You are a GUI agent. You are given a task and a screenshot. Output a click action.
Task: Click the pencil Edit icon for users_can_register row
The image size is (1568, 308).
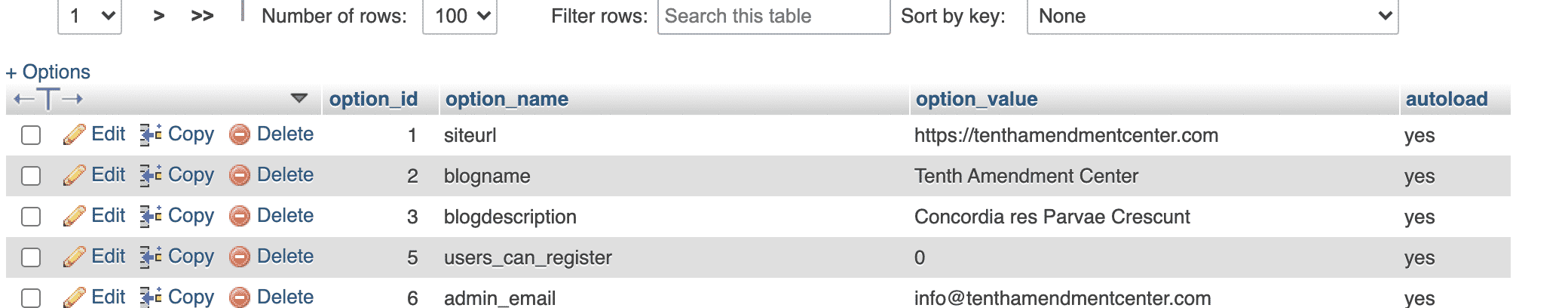click(74, 257)
